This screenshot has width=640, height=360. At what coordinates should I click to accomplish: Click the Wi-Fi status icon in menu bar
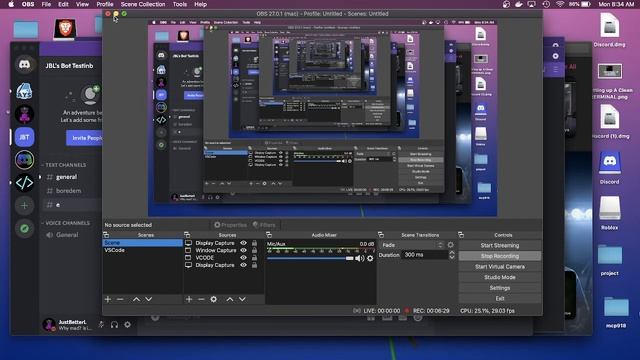(560, 4)
